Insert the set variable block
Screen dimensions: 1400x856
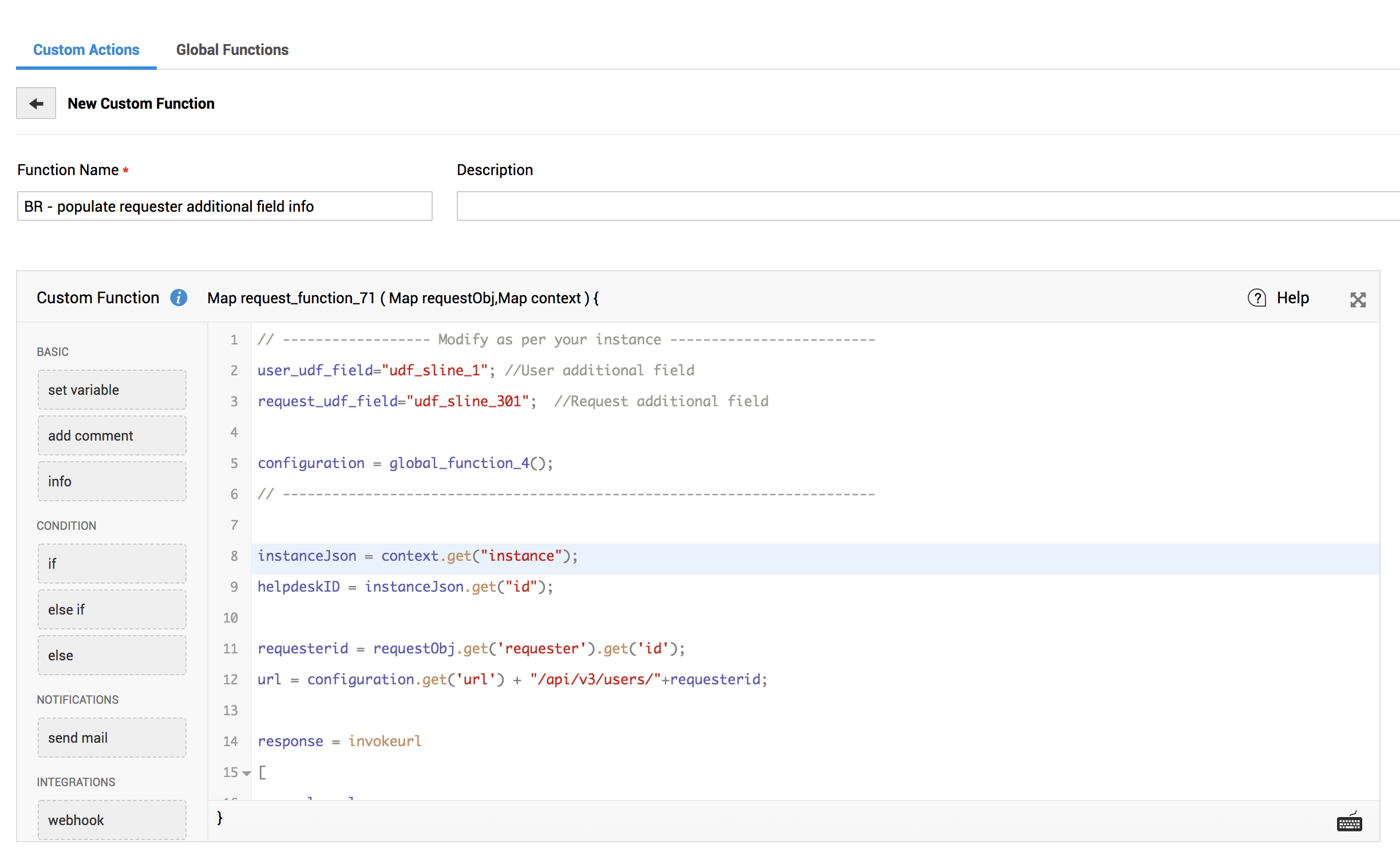coord(112,390)
